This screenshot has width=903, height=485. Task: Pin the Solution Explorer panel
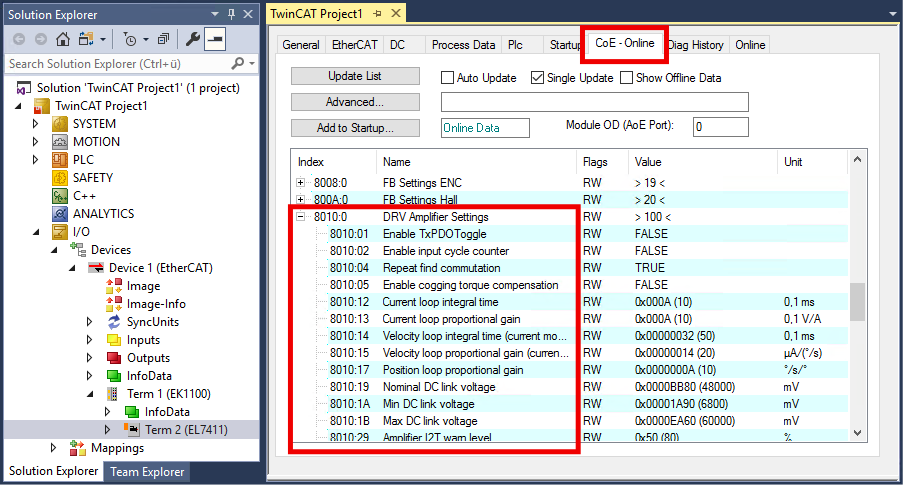click(232, 14)
